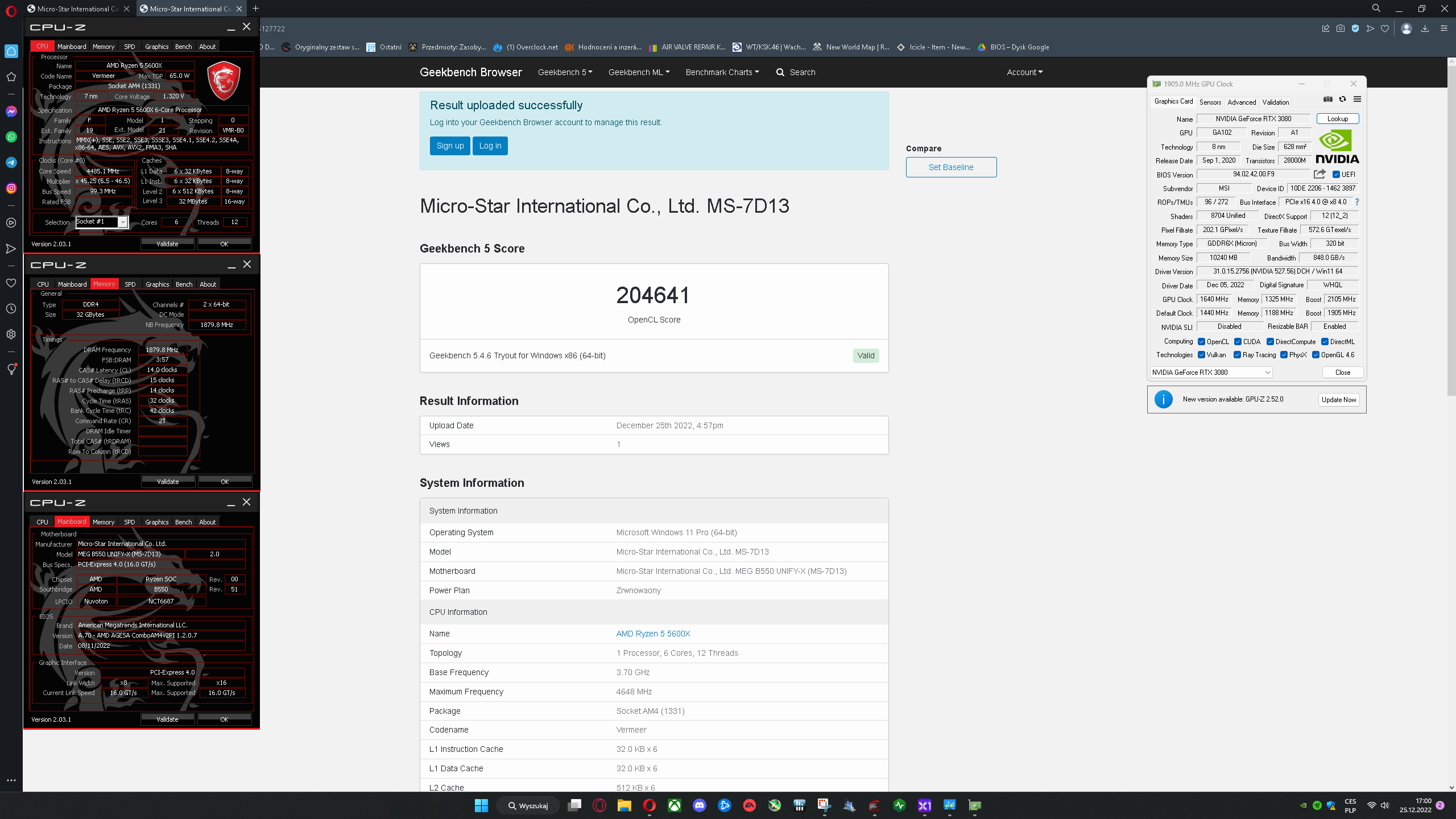Click the Opera tab search magnifier
The width and height of the screenshot is (1456, 819).
coord(1376,9)
